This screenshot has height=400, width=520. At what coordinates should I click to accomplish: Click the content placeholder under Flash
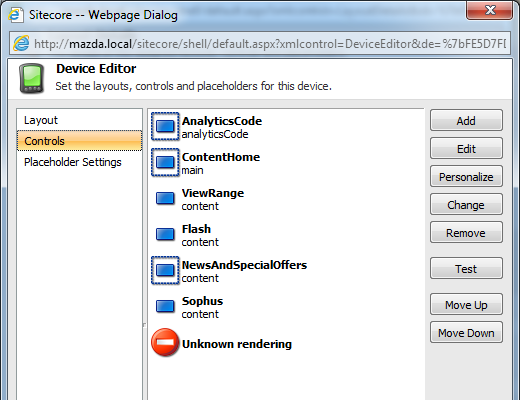click(x=200, y=242)
